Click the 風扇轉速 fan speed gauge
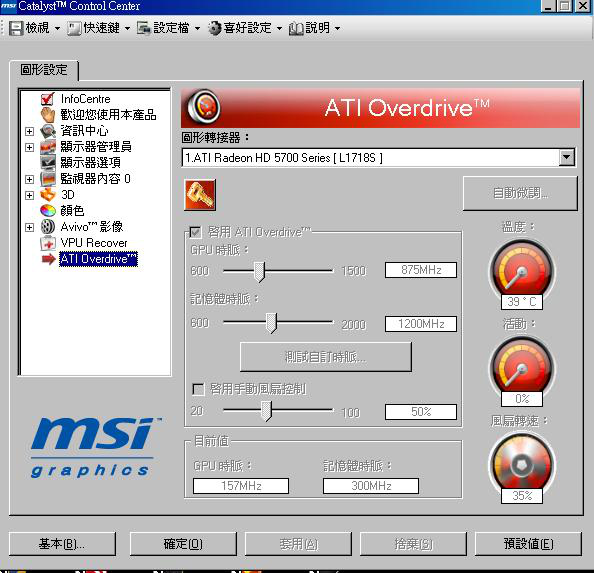The width and height of the screenshot is (594, 573). [x=522, y=465]
